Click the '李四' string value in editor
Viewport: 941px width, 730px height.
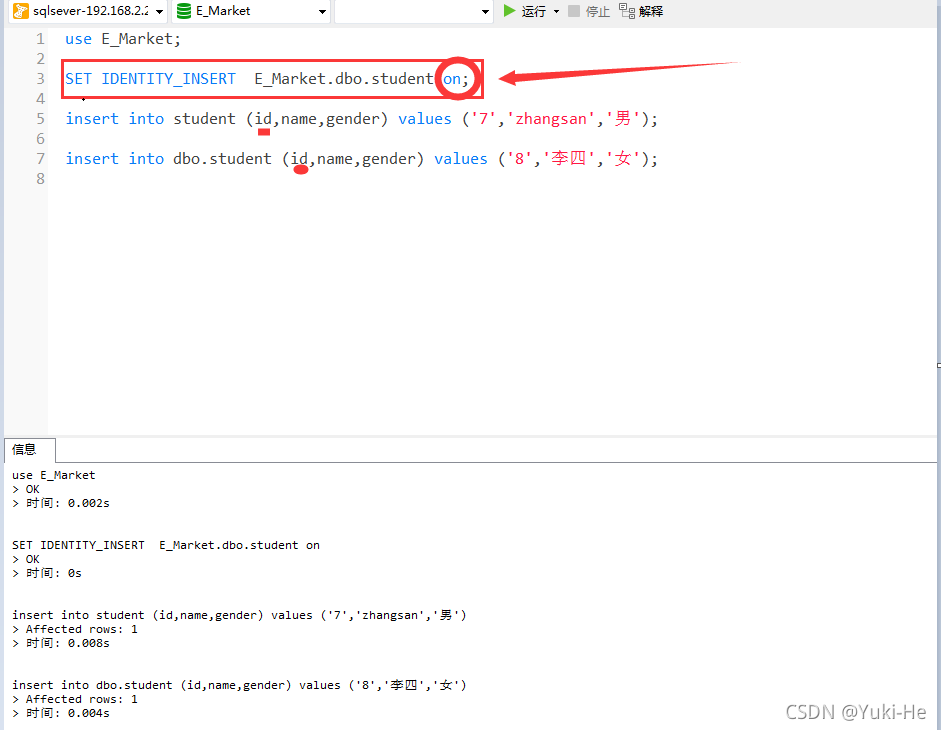tap(568, 159)
